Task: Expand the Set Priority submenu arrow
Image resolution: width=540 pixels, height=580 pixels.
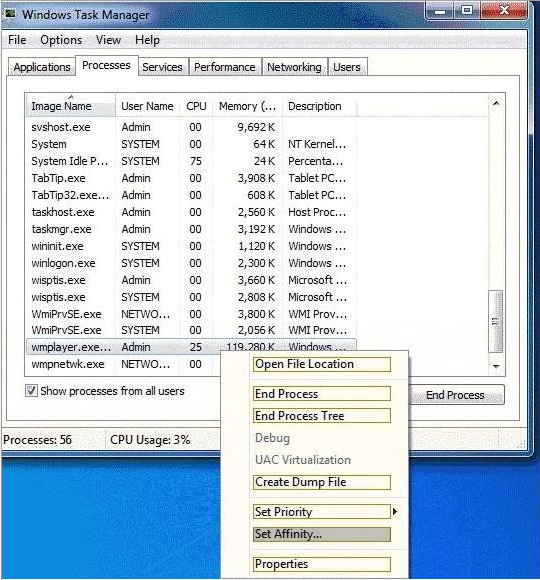Action: coord(395,512)
